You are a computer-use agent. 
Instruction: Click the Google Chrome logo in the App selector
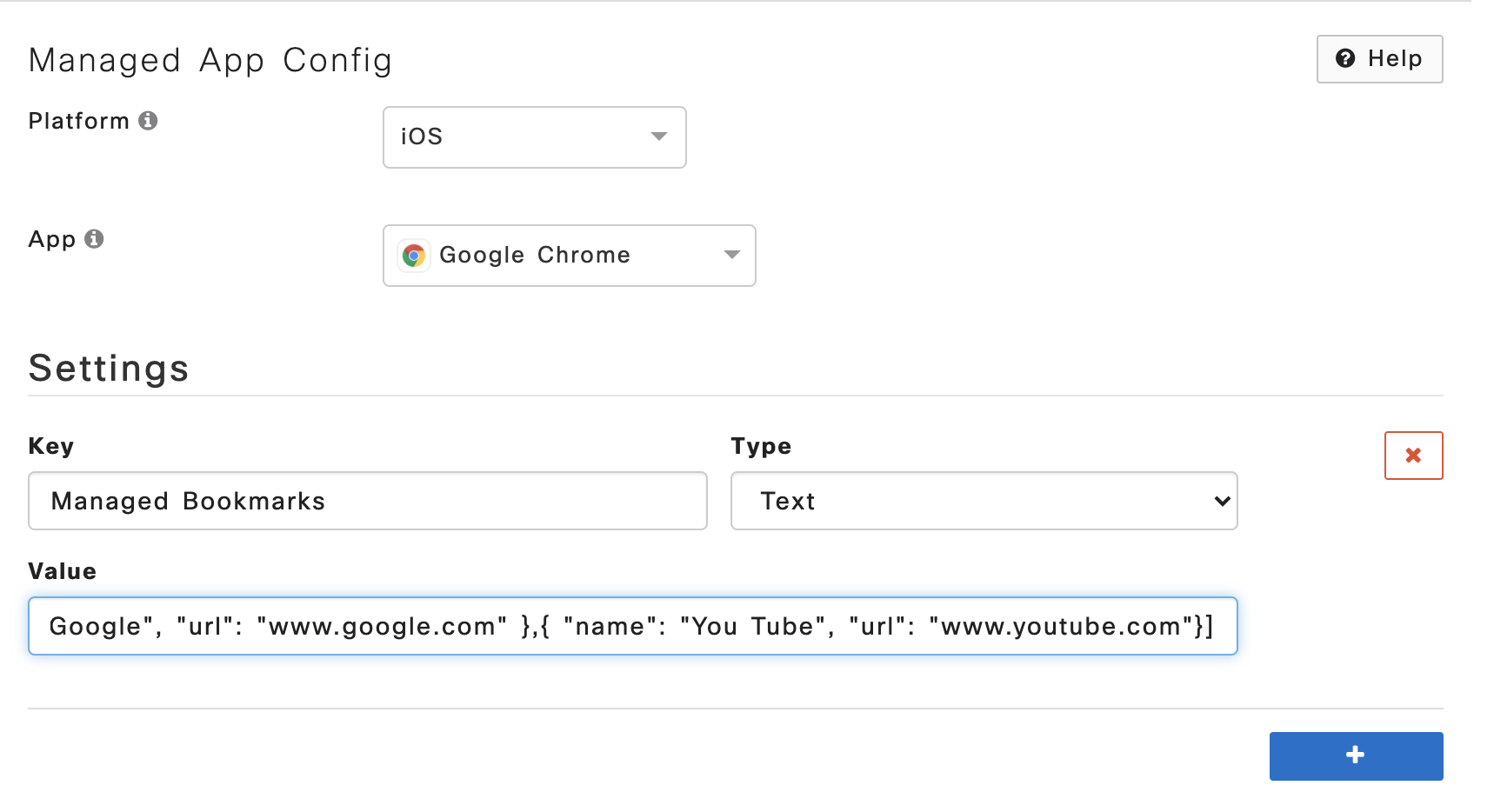click(414, 255)
